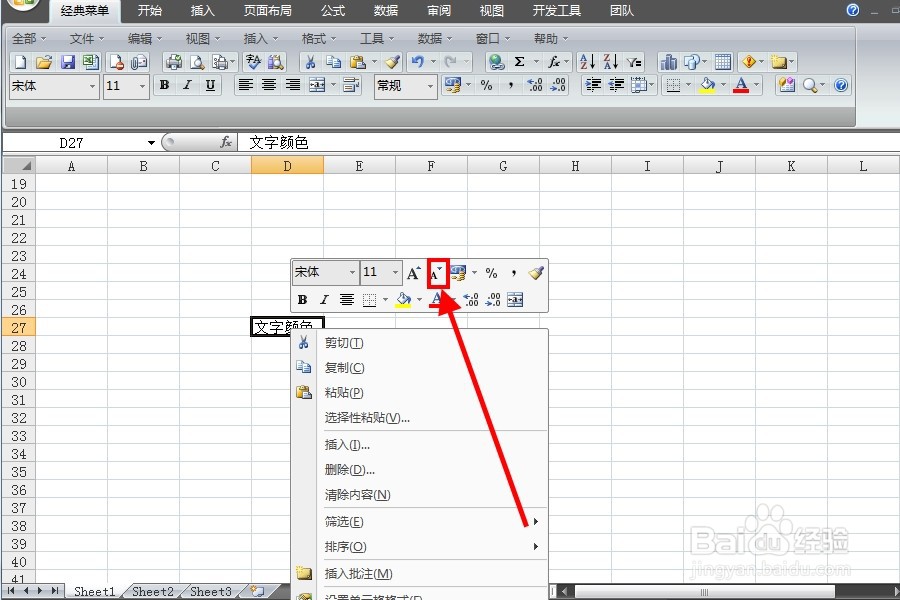This screenshot has height=600, width=900.
Task: Create a new blank workbook icon
Action: (x=20, y=62)
